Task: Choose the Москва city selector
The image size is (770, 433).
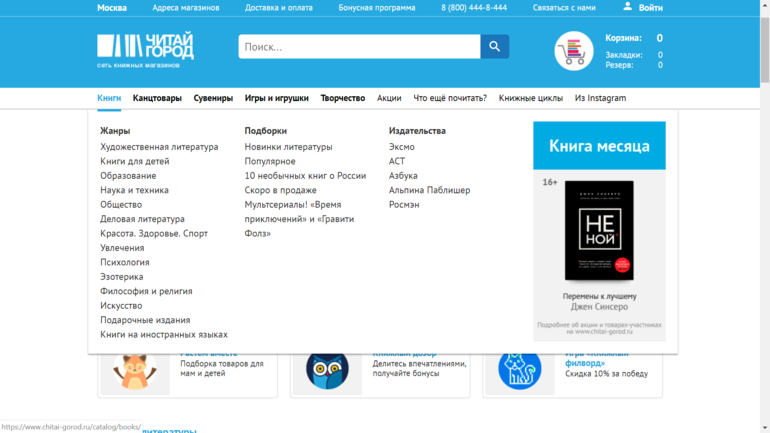Action: click(112, 8)
